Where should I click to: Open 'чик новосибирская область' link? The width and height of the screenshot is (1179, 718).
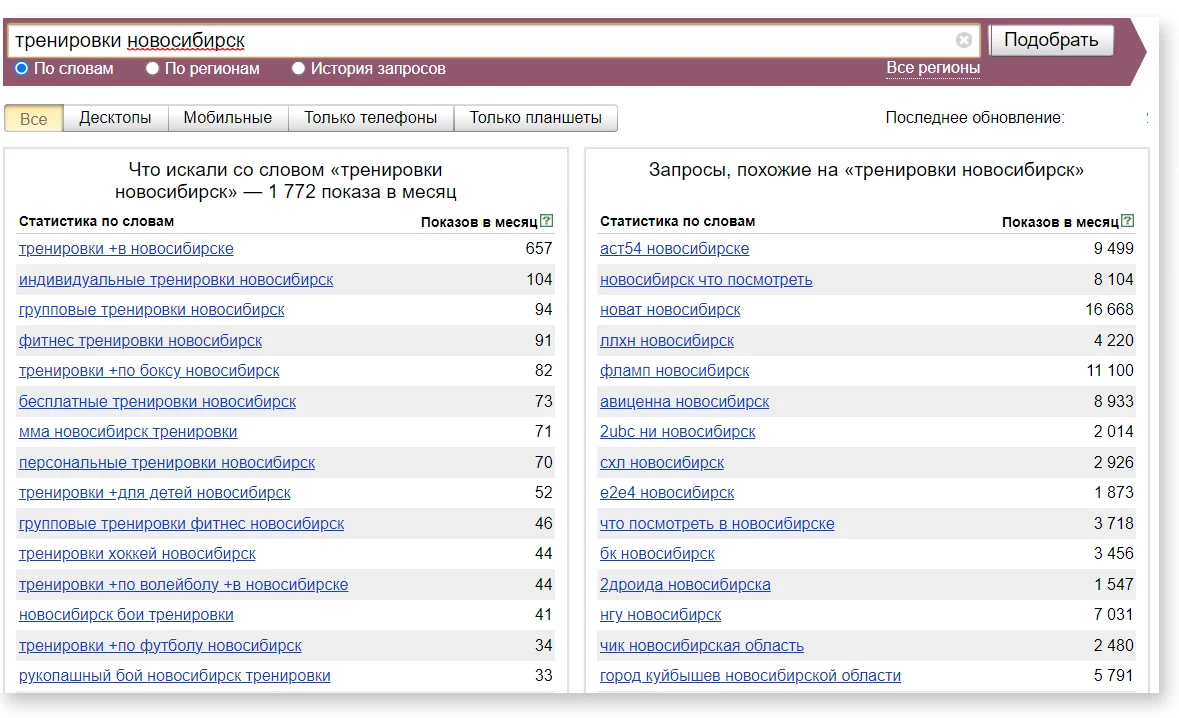[x=702, y=645]
